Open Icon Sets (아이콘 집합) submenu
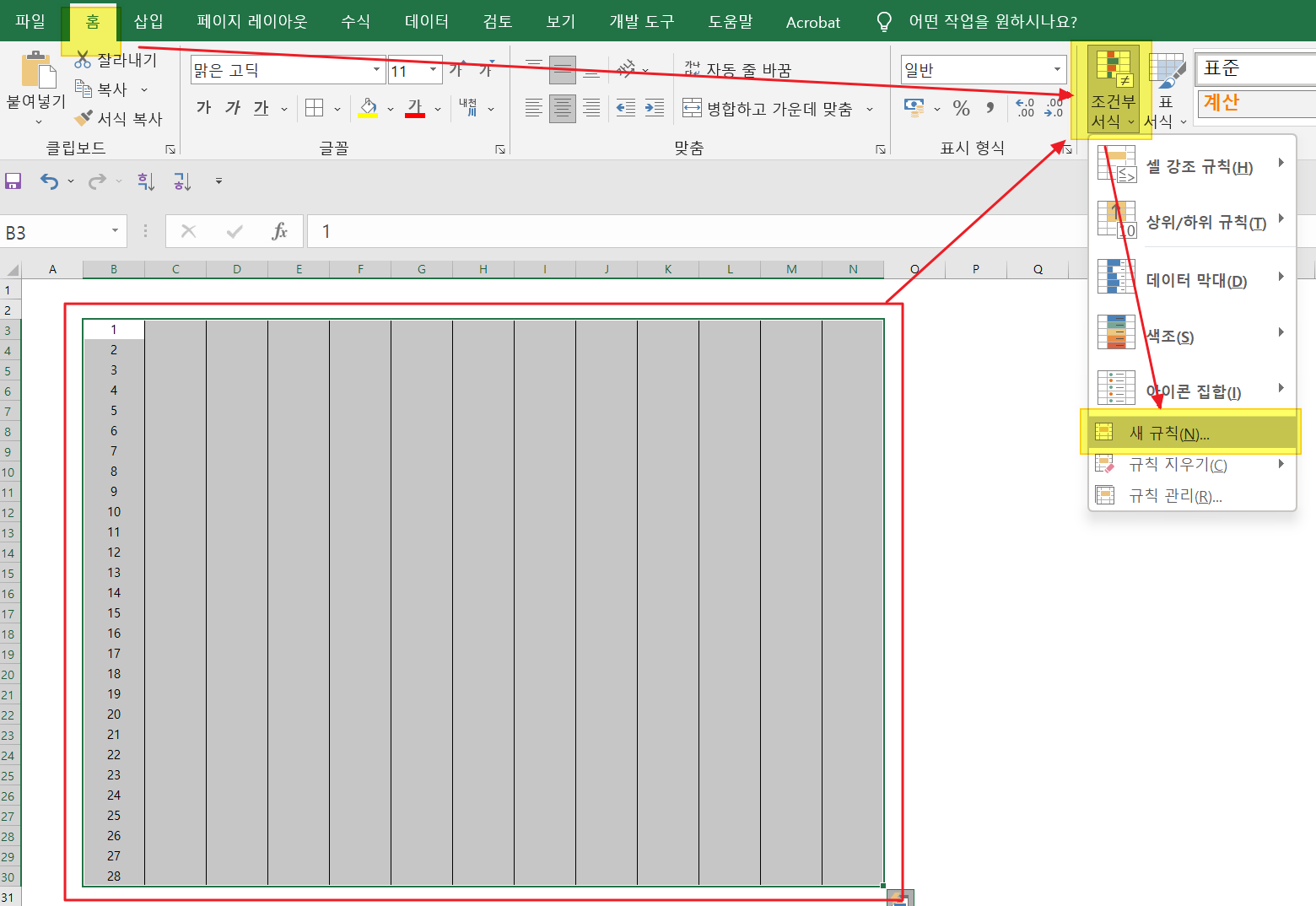This screenshot has height=906, width=1316. [1192, 391]
